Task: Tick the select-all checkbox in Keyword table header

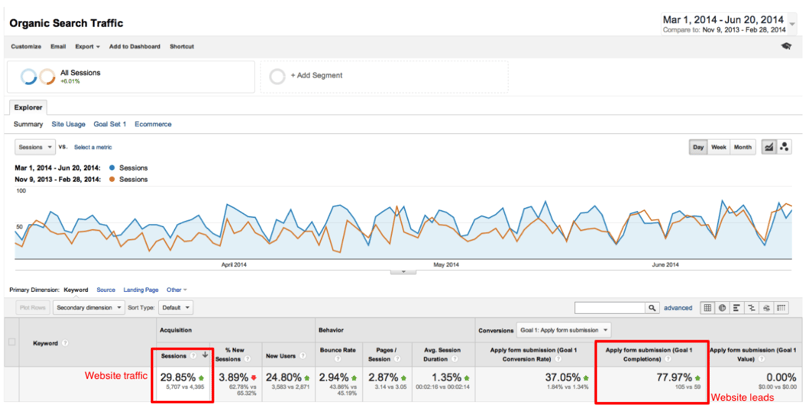Action: pyautogui.click(x=11, y=342)
